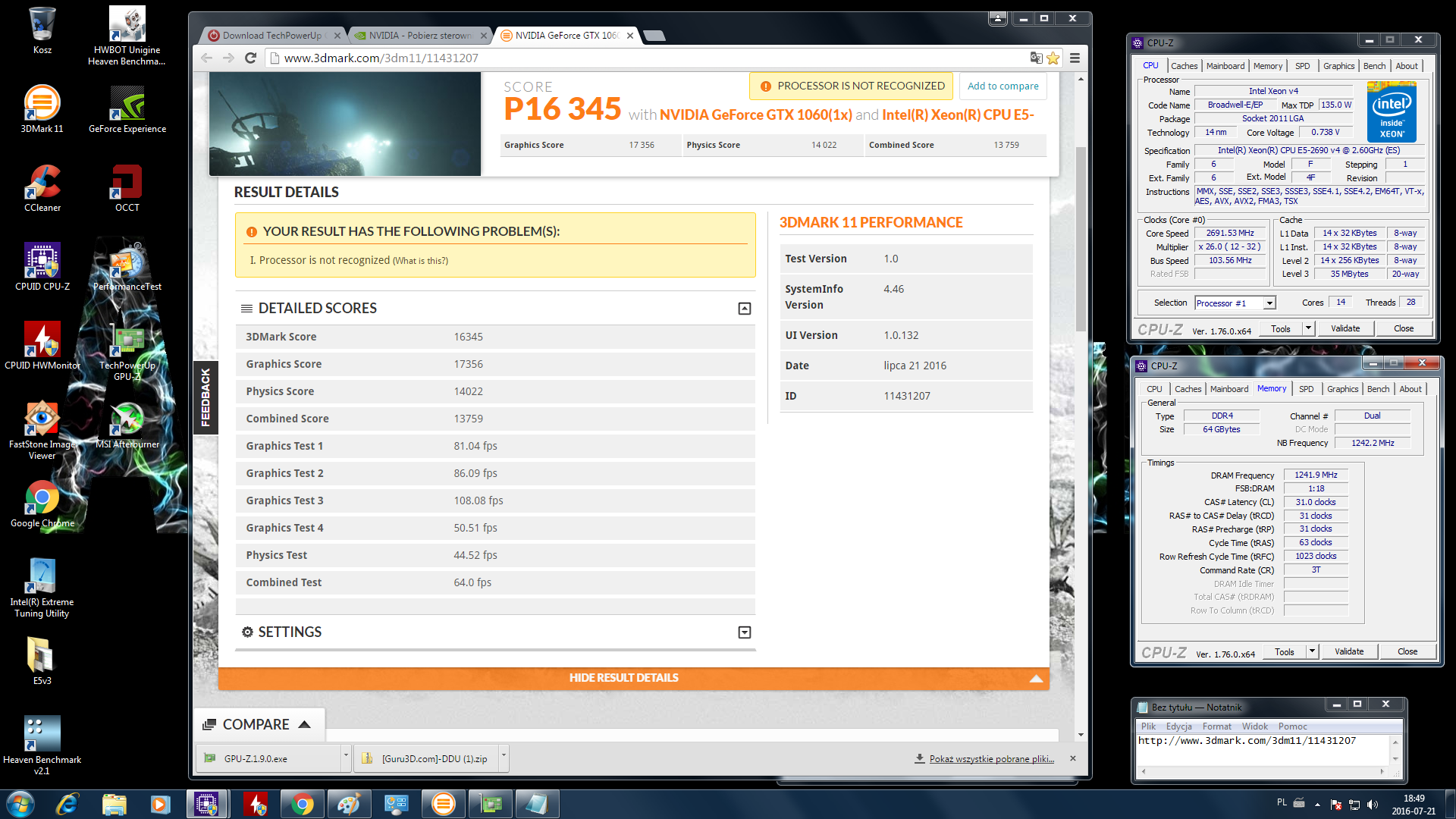1456x819 pixels.
Task: Launch PerformanceTest desktop icon
Action: point(127,267)
